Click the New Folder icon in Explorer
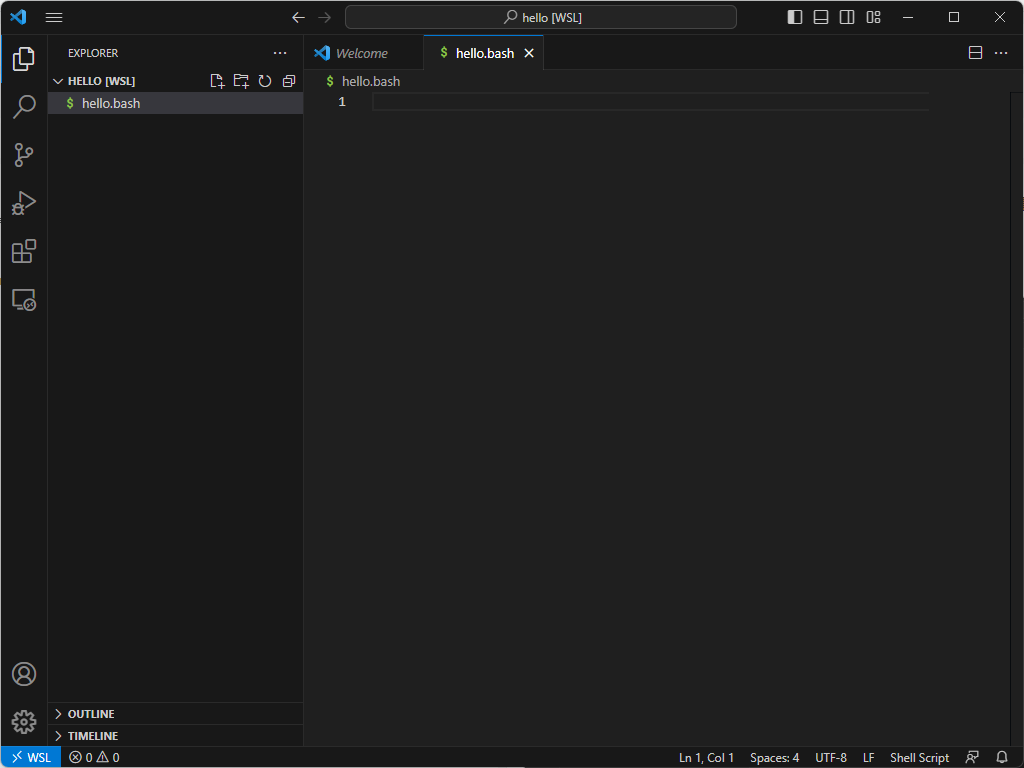The height and width of the screenshot is (768, 1024). click(241, 81)
